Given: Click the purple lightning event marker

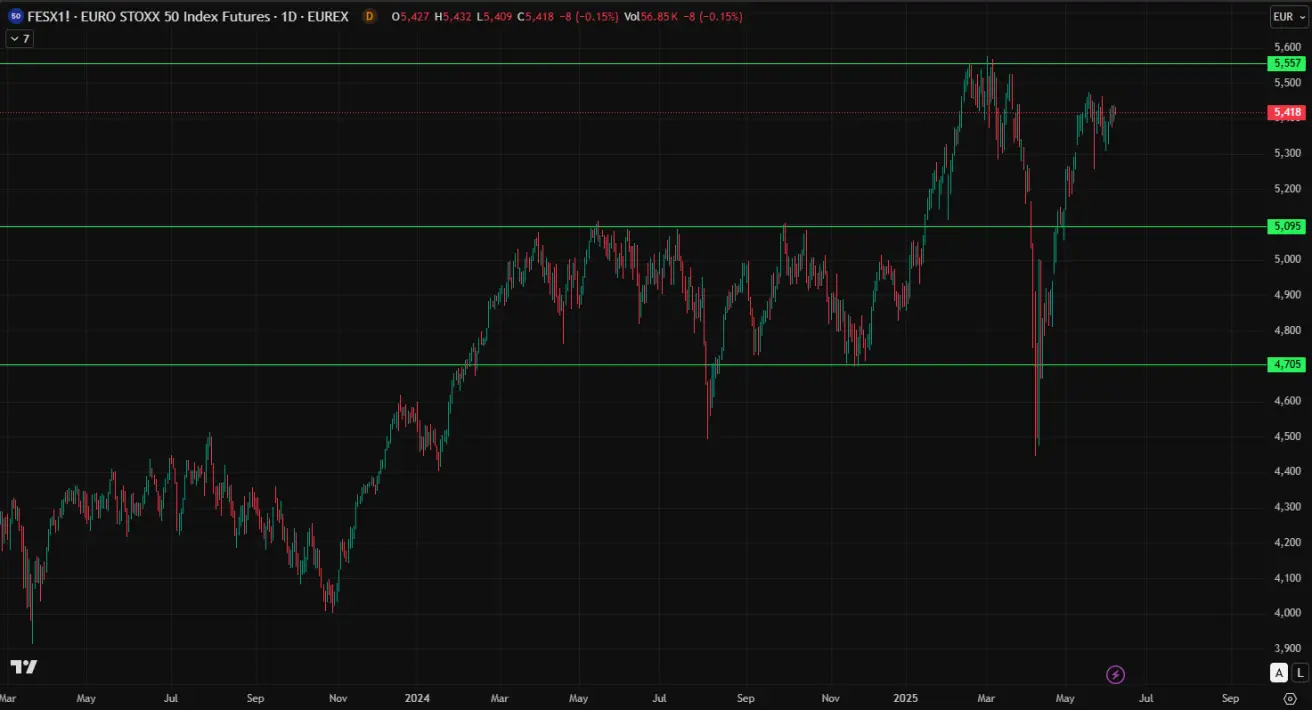Looking at the screenshot, I should (1116, 674).
